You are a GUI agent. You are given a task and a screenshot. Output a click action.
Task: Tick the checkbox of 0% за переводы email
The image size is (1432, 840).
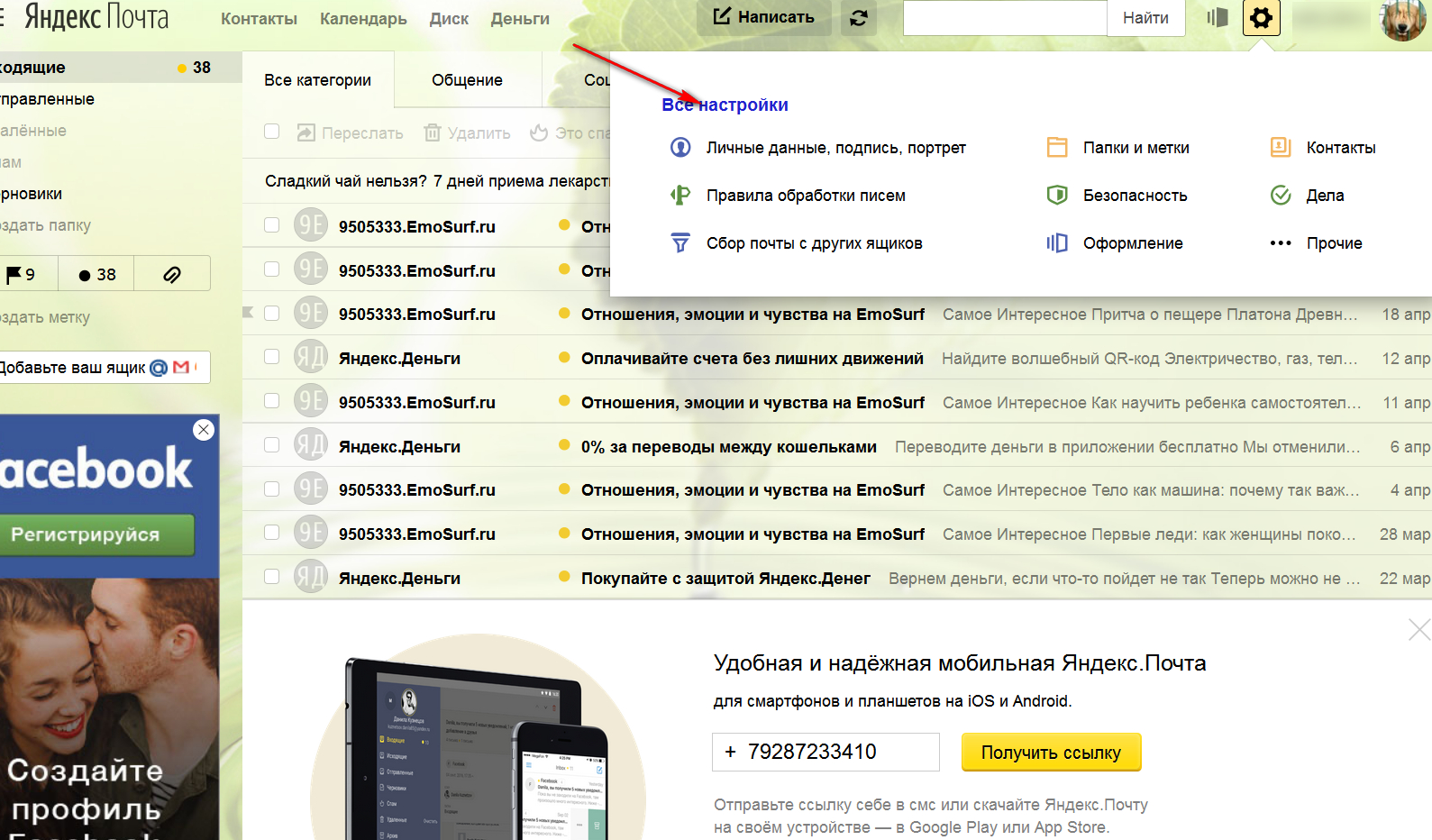[x=271, y=445]
